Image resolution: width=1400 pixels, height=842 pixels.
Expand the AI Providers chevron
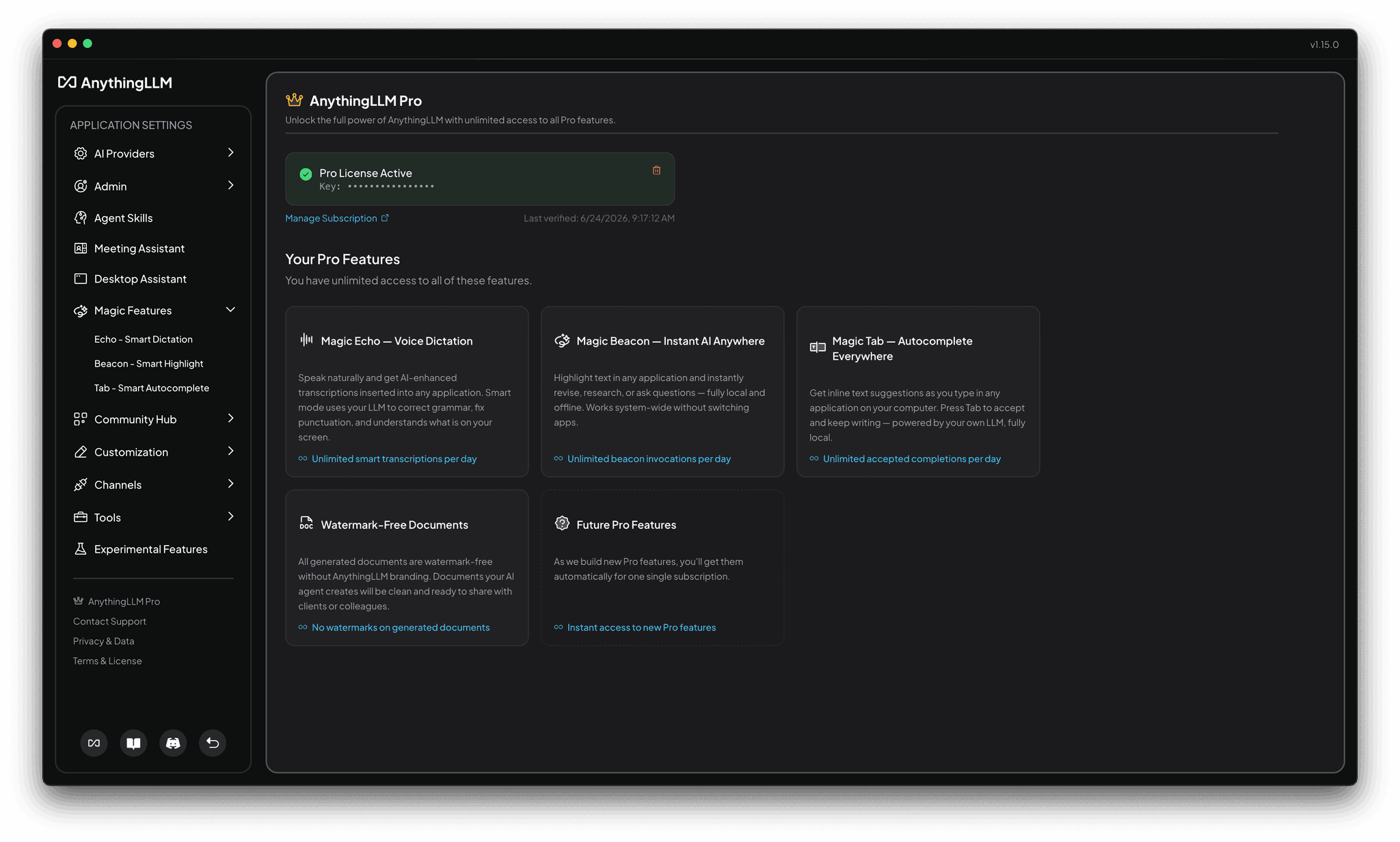pos(230,153)
